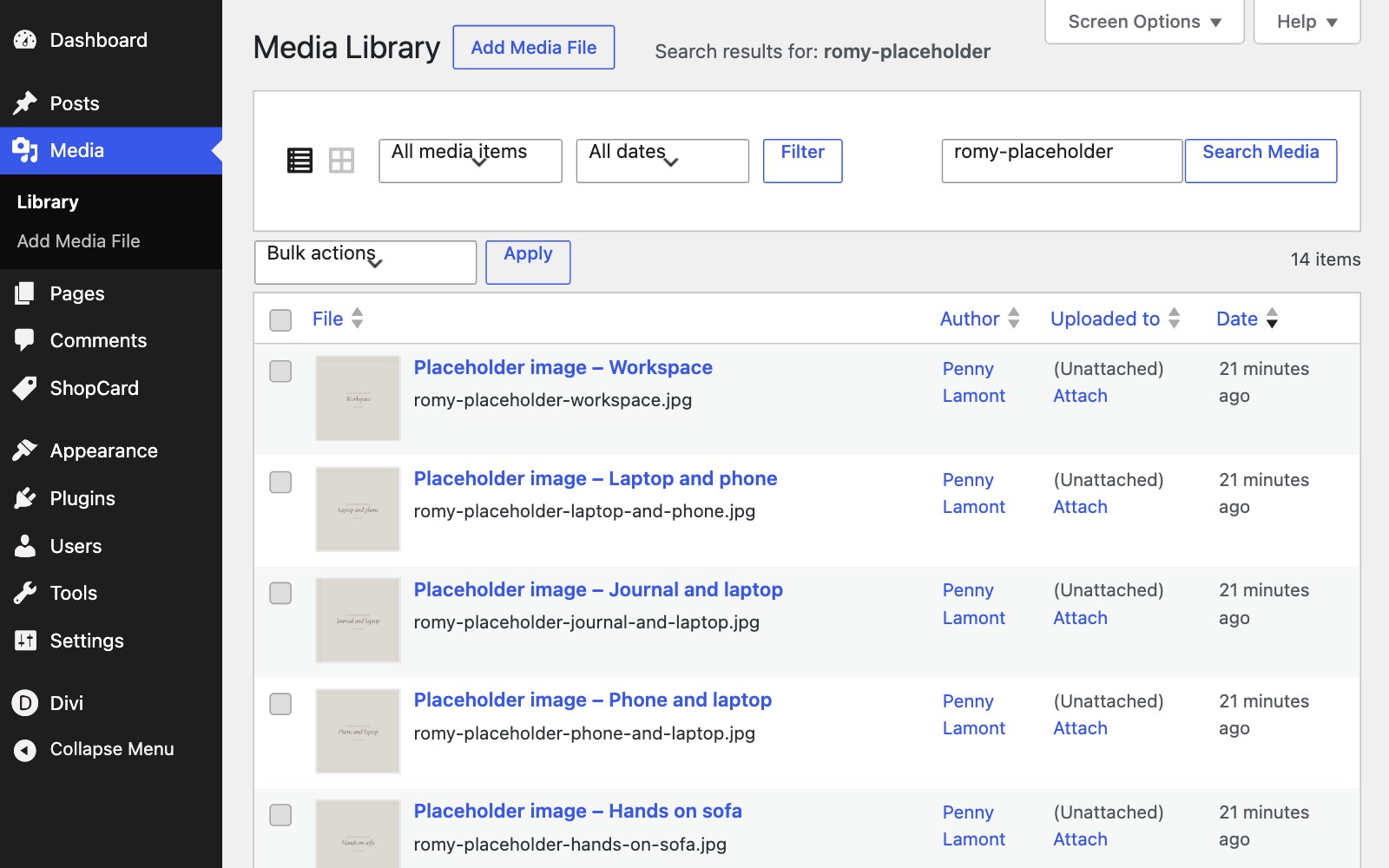The height and width of the screenshot is (868, 1389).
Task: Sort by Date column arrows
Action: pyautogui.click(x=1272, y=319)
